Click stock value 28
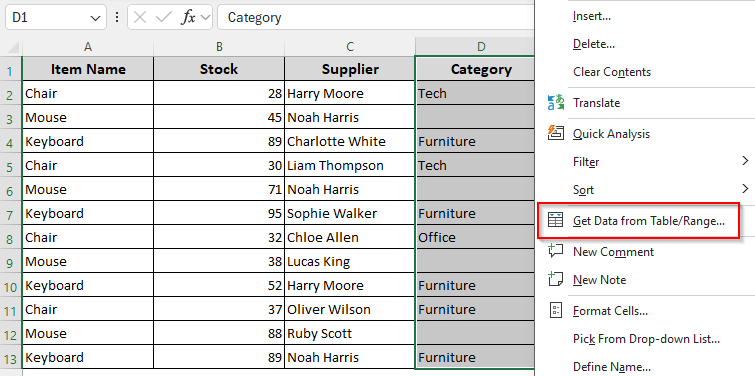The image size is (755, 376). pyautogui.click(x=219, y=93)
